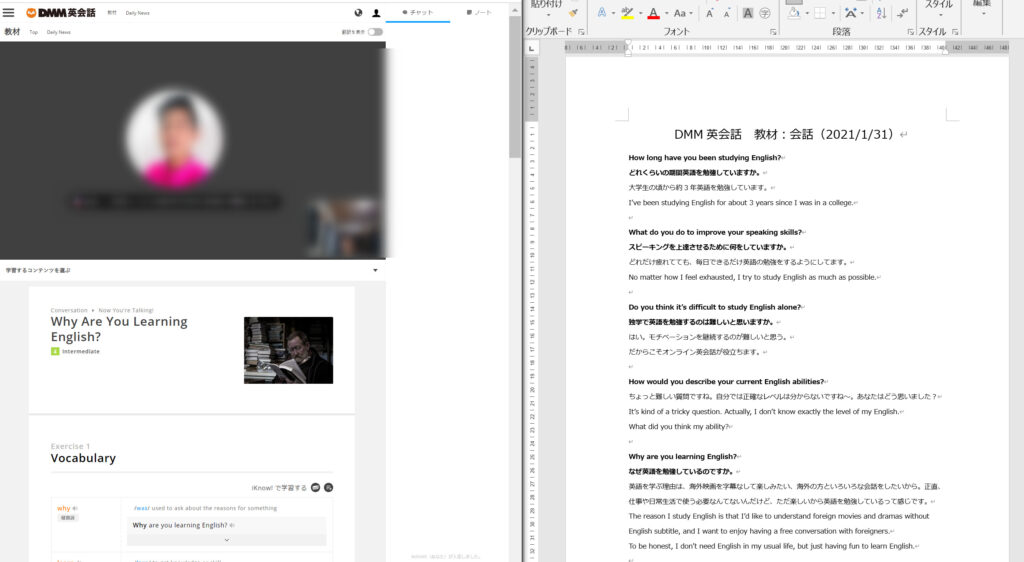The image size is (1024, 562).
Task: Open the 貼り付け paste dropdown arrow
Action: [548, 16]
